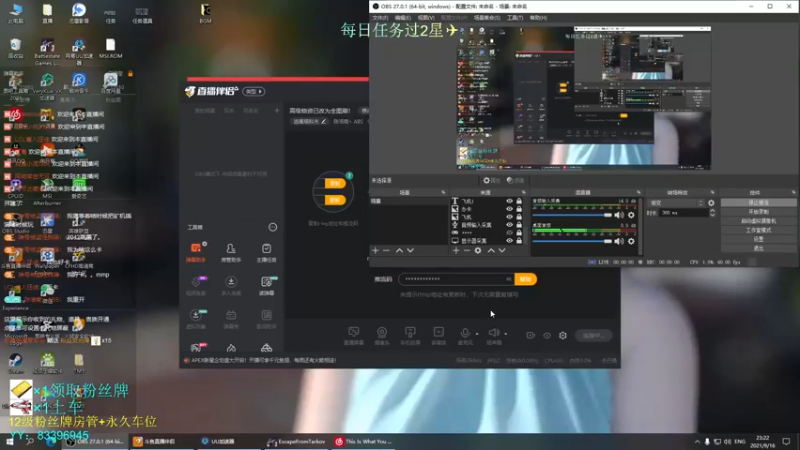Move scene up in OBS scenes panel
The height and width of the screenshot is (450, 800).
[x=399, y=251]
